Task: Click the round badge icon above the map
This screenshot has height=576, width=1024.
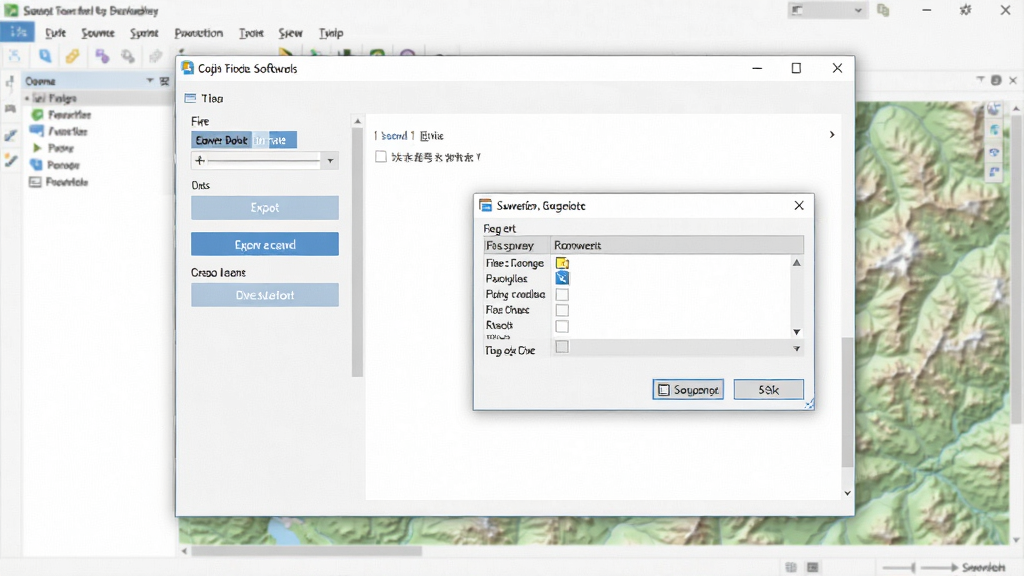Action: tap(996, 80)
